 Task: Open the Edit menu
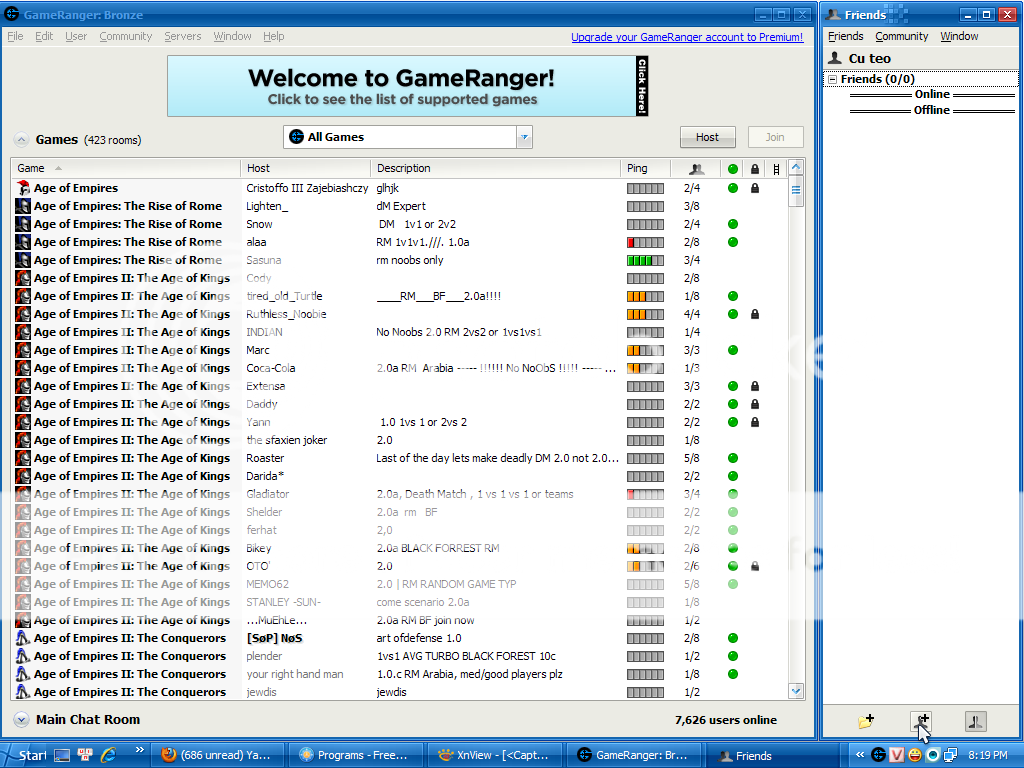(x=44, y=36)
